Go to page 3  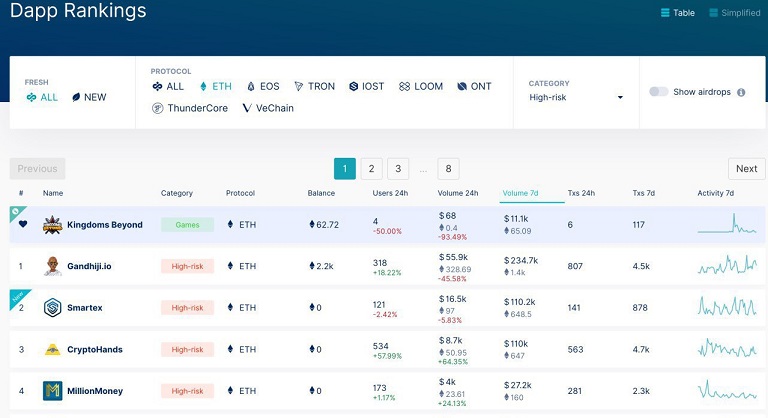[x=398, y=169]
